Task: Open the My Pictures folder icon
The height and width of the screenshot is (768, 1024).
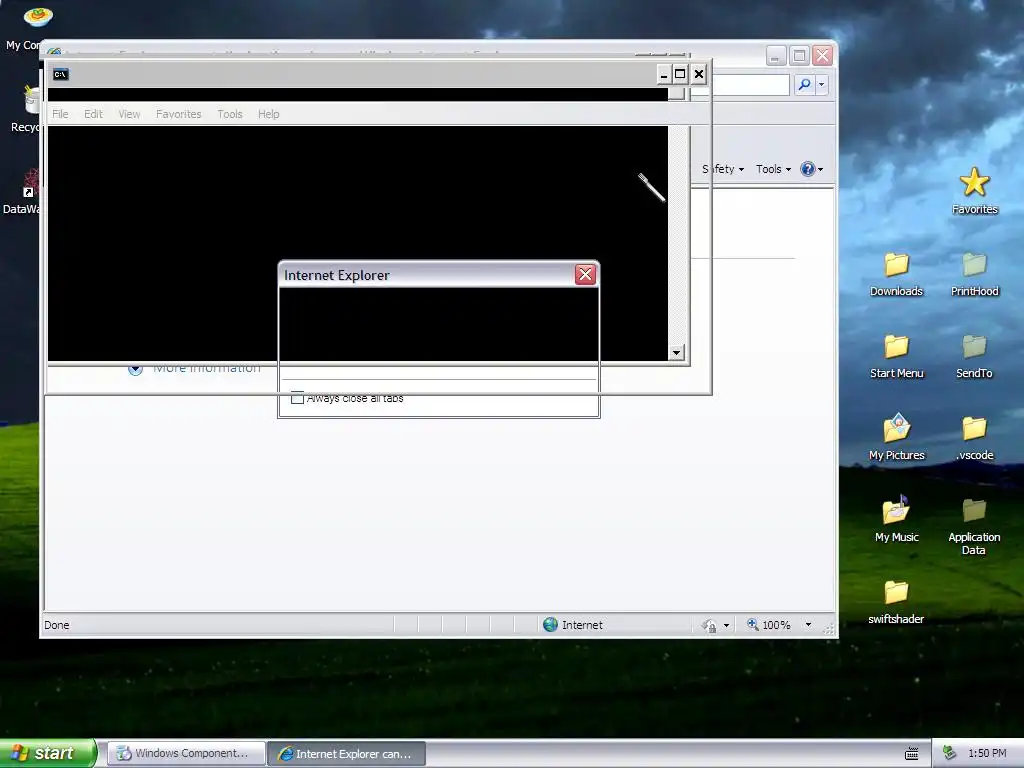Action: (x=896, y=428)
